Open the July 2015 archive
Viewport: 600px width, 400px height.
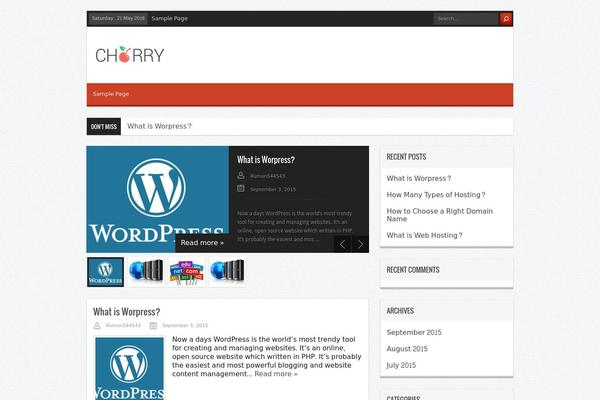[401, 365]
